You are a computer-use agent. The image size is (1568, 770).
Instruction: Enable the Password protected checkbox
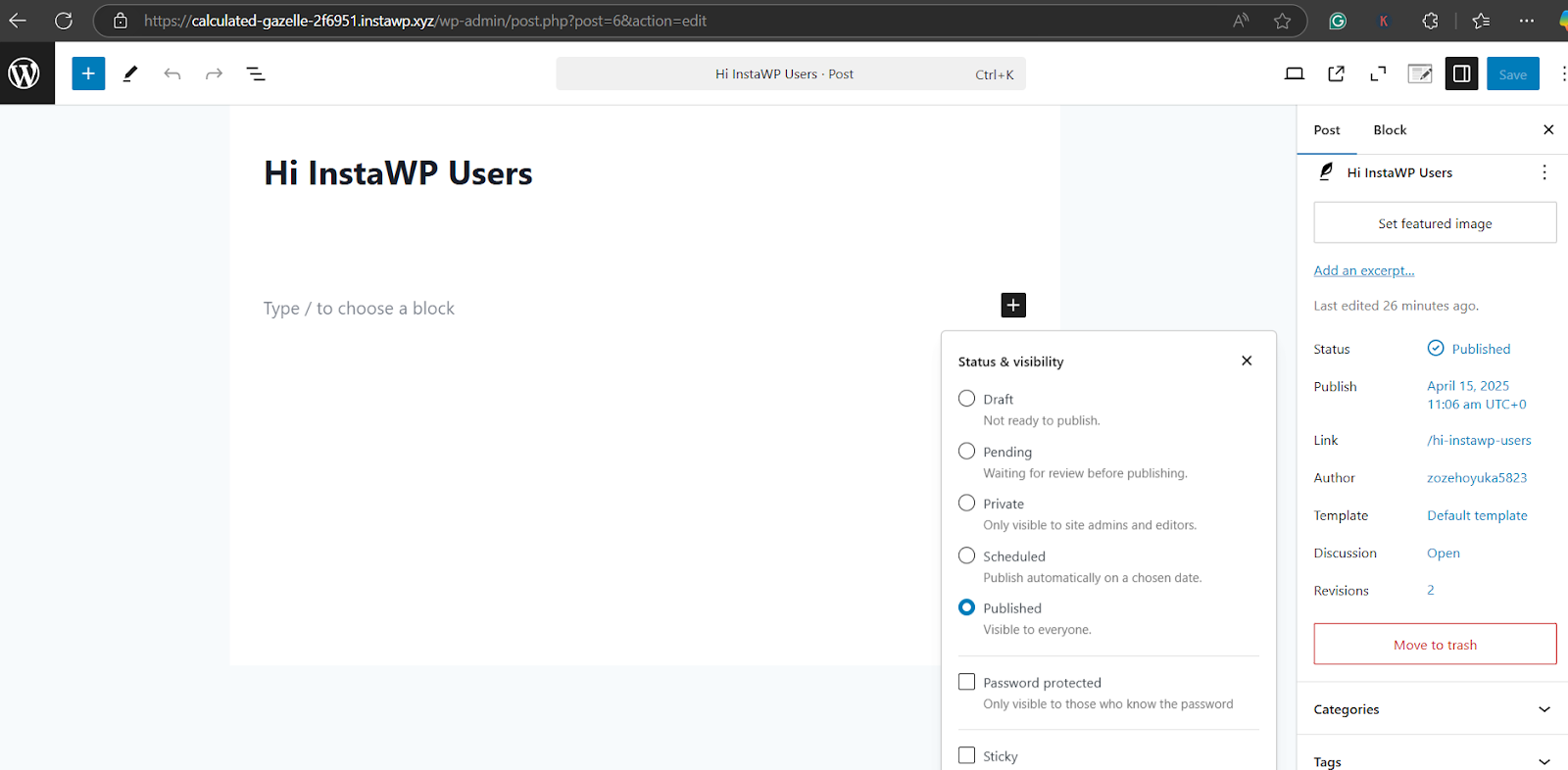(x=966, y=682)
